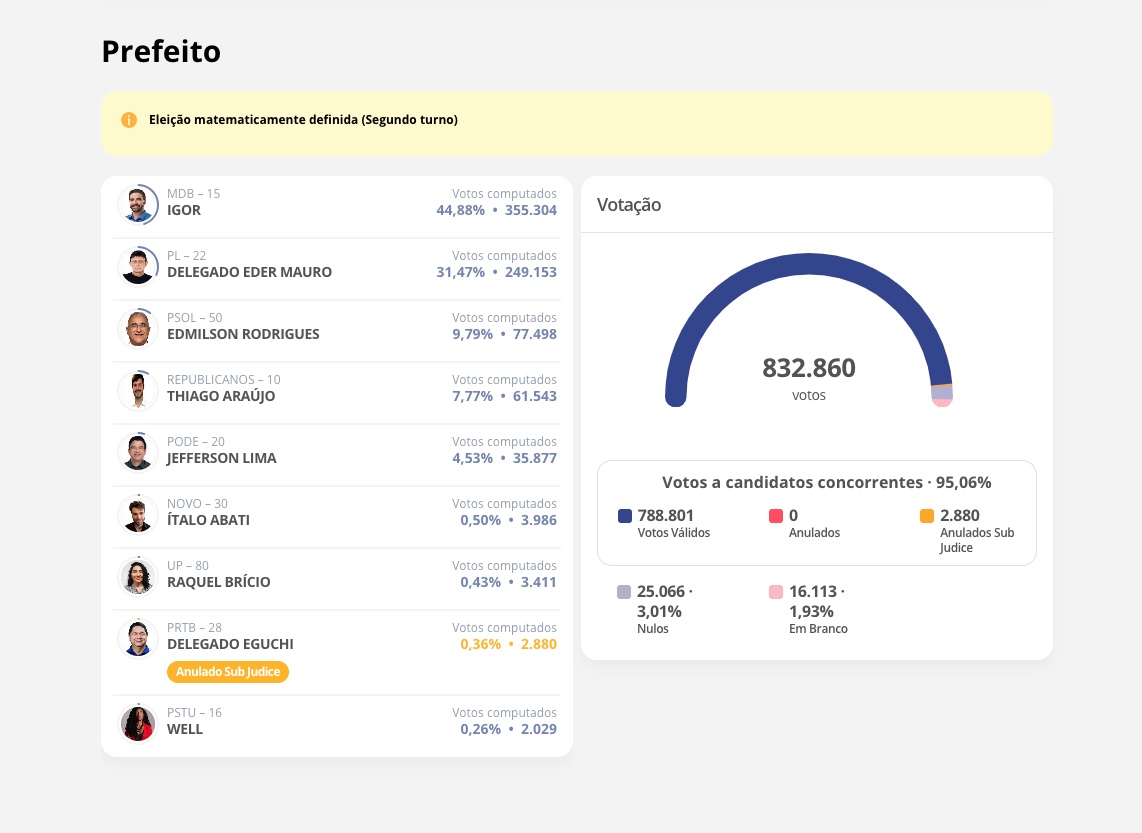
Task: Open Jefferson Lima's avatar image
Action: tap(138, 452)
